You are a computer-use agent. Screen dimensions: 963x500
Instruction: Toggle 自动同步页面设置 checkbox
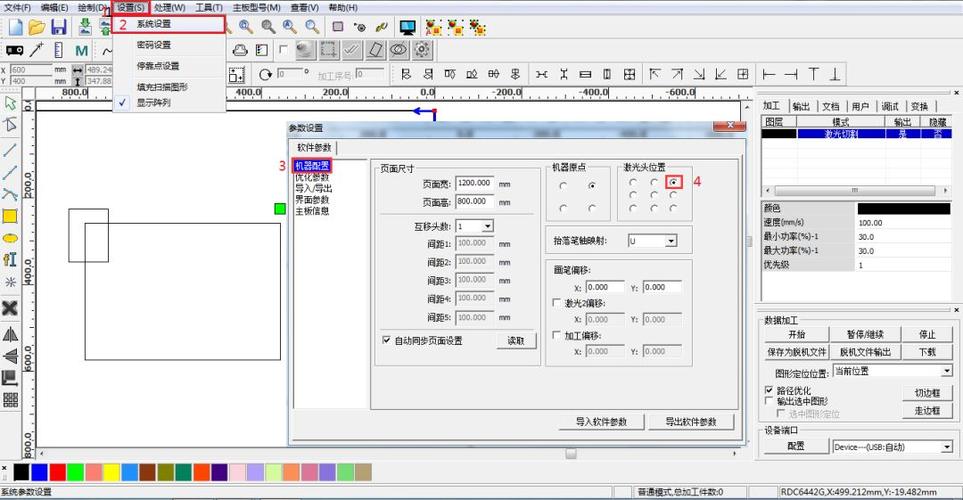click(386, 340)
